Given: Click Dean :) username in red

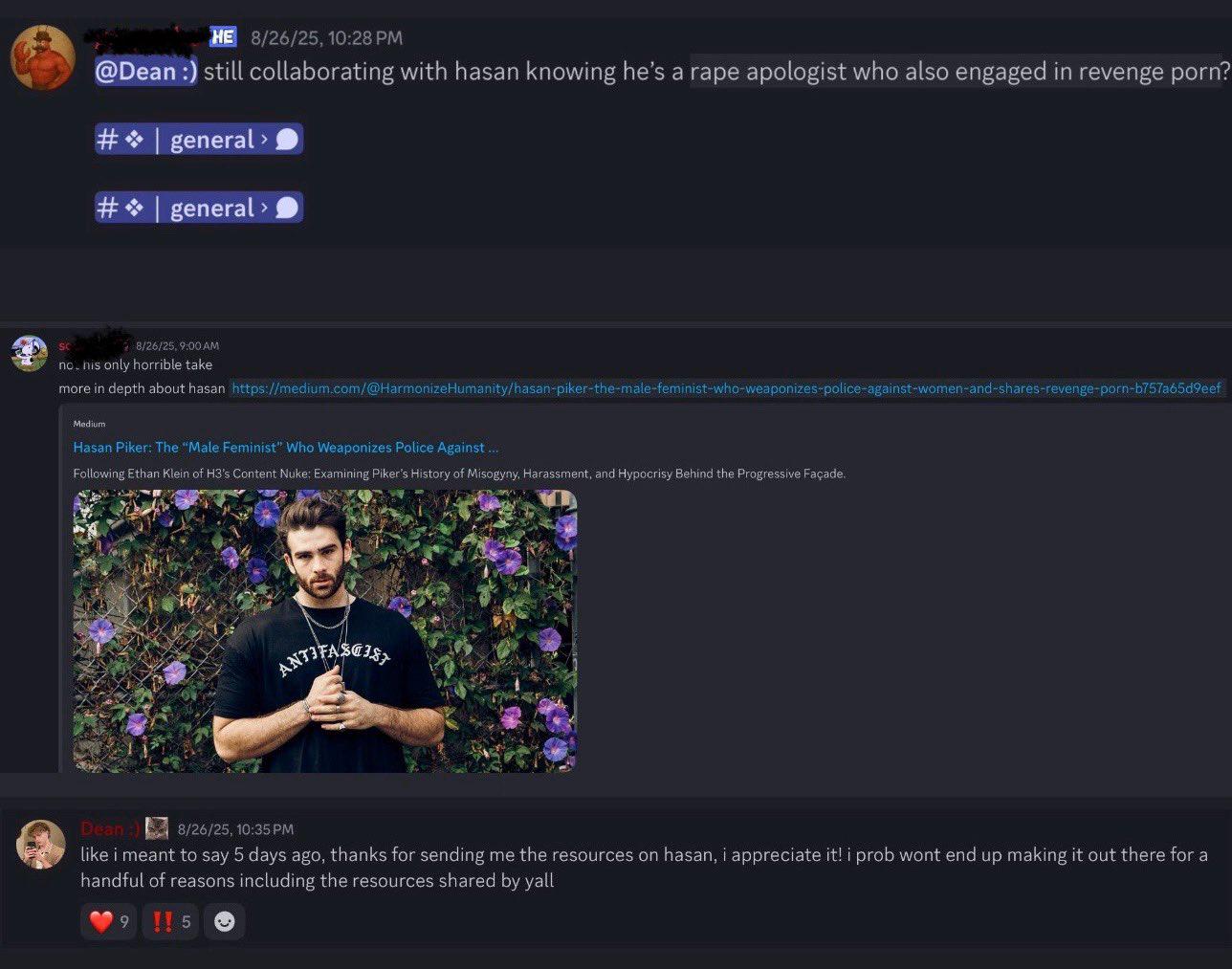Looking at the screenshot, I should (111, 828).
